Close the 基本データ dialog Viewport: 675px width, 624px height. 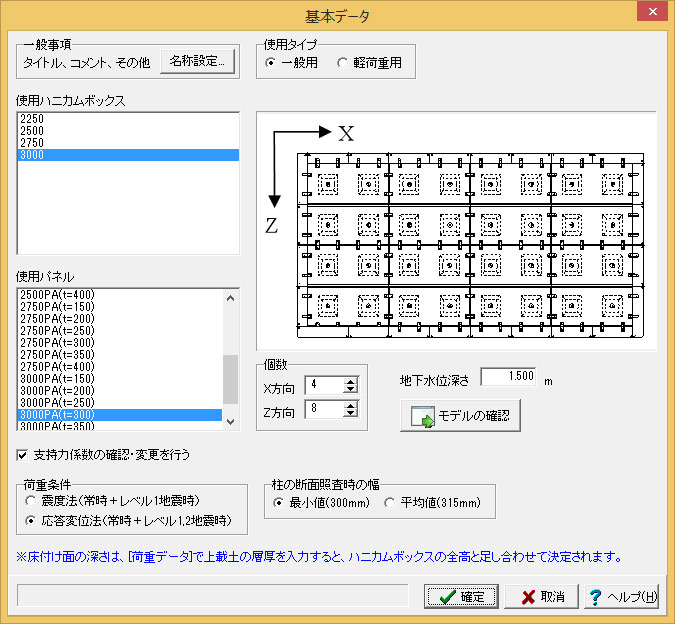coord(652,11)
